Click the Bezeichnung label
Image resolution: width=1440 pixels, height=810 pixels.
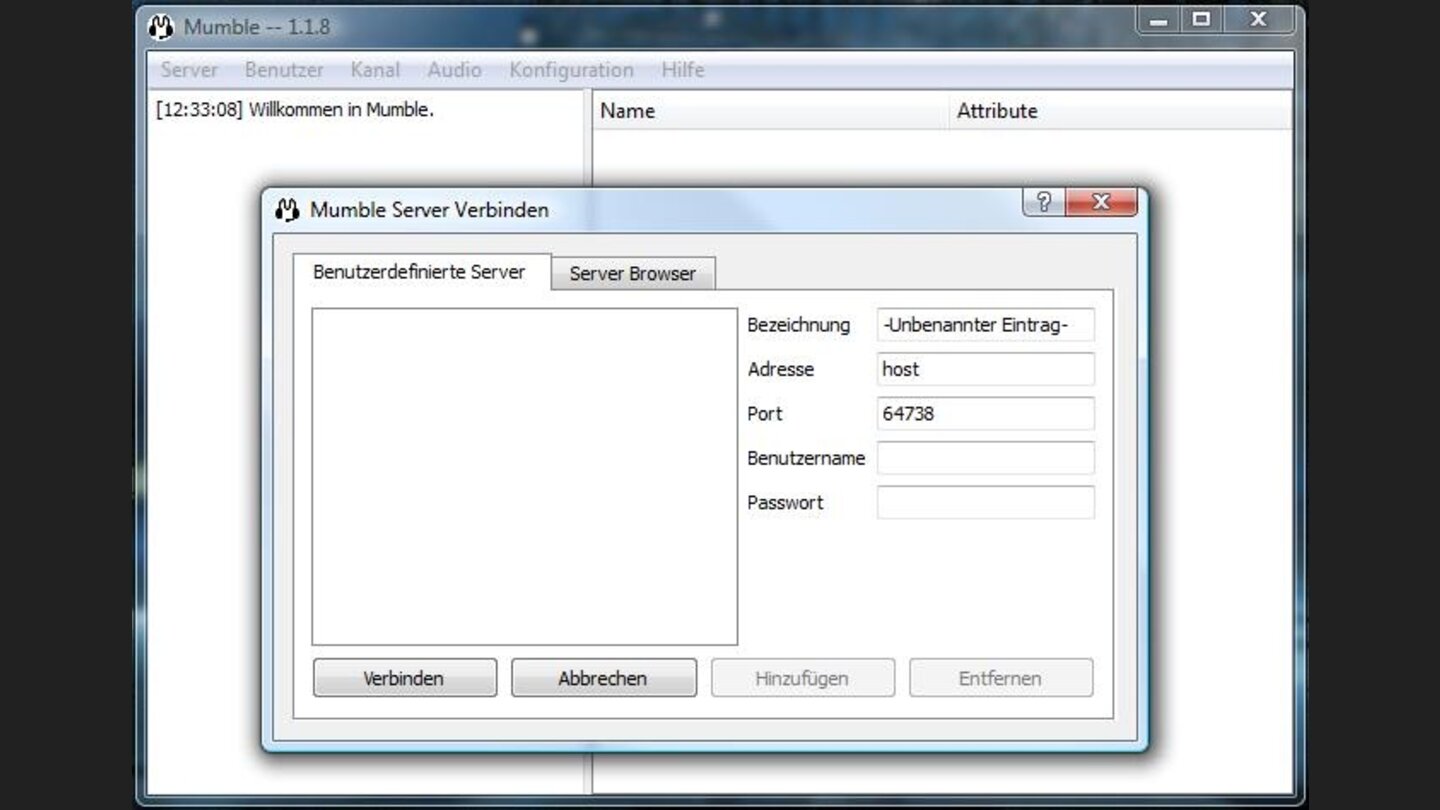(798, 325)
